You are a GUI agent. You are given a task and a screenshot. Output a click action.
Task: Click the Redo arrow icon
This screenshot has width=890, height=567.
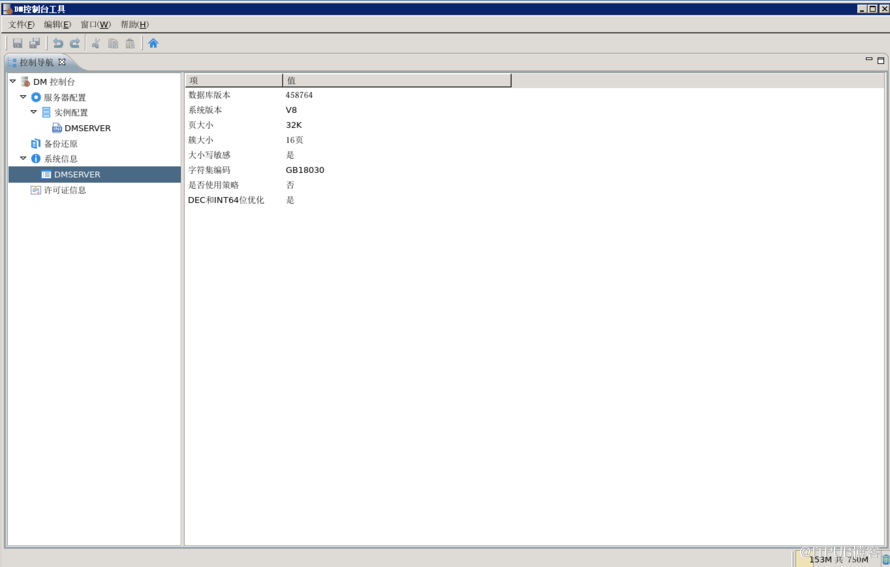click(x=75, y=43)
